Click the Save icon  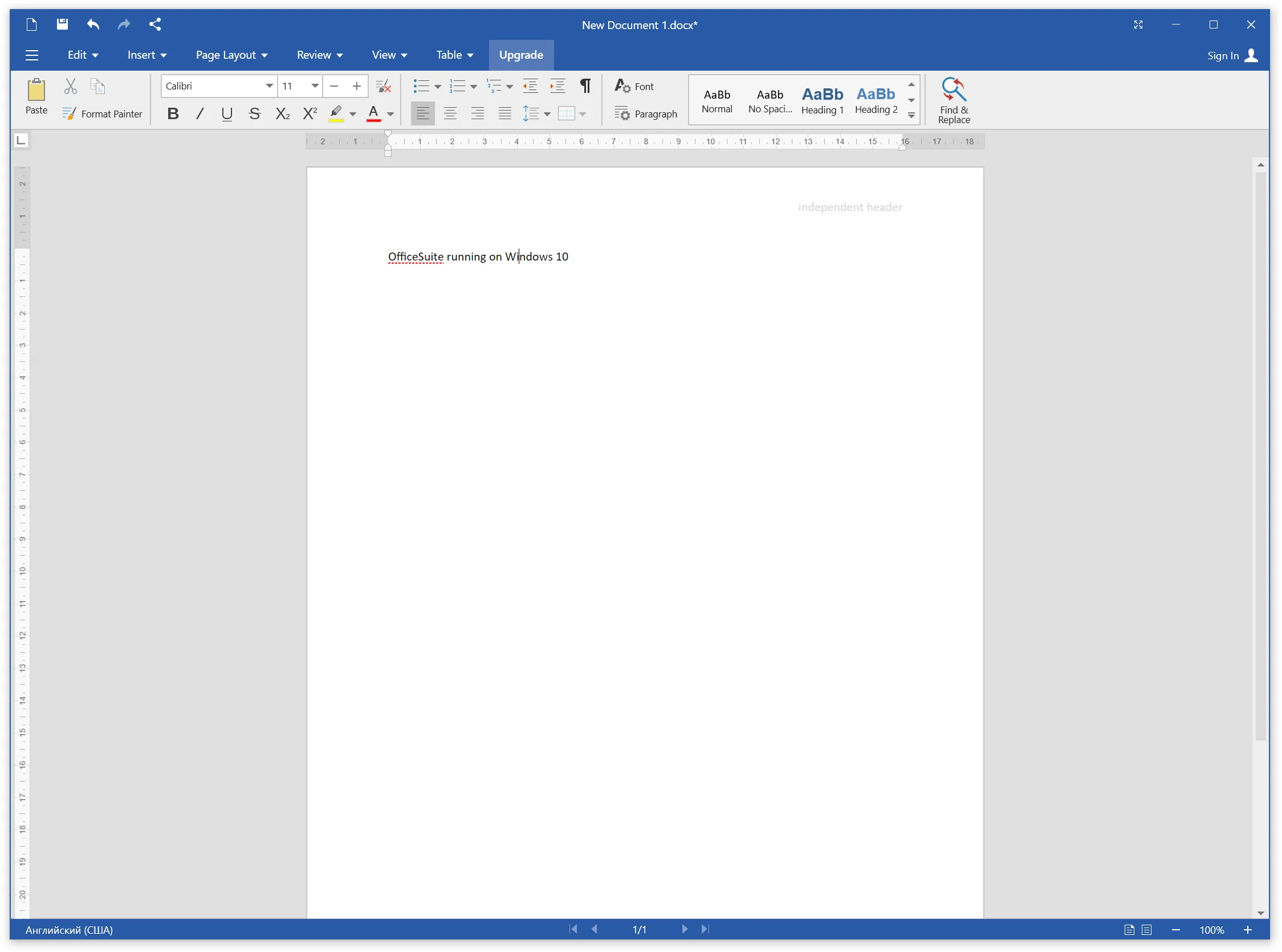tap(62, 24)
